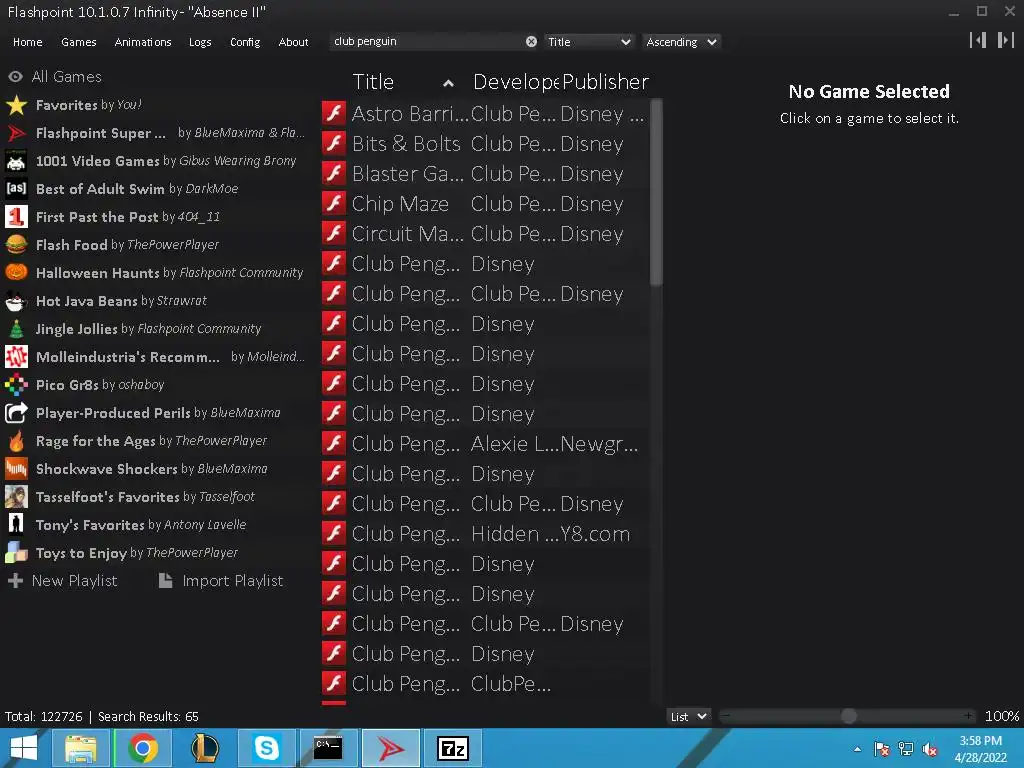Viewport: 1024px width, 768px height.
Task: Click the Flashpoint taskbar icon
Action: tap(391, 748)
